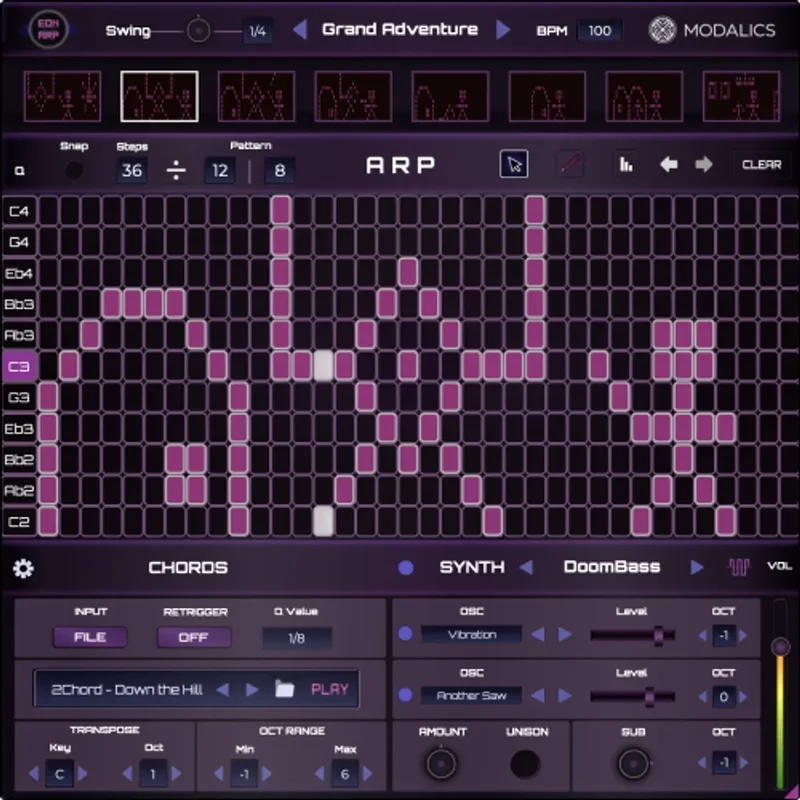Select the third pattern thumbnail
This screenshot has width=800, height=800.
(x=256, y=96)
